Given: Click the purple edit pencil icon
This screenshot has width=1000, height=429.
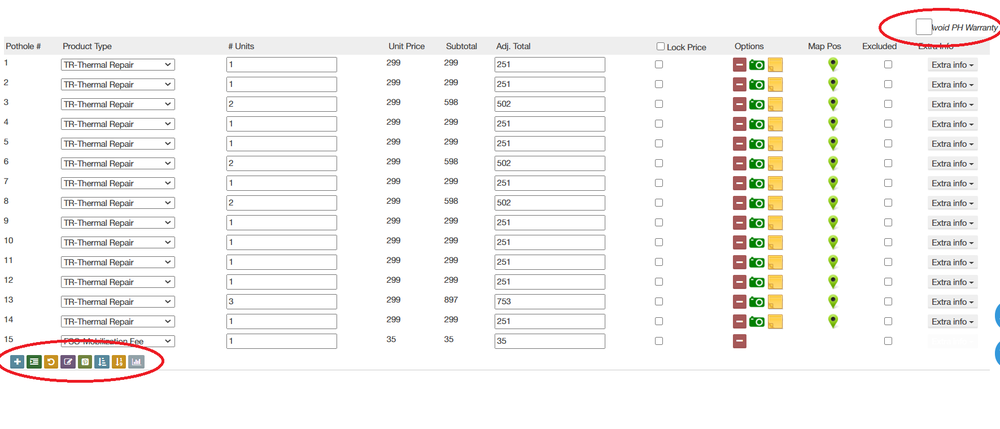Looking at the screenshot, I should tap(68, 361).
